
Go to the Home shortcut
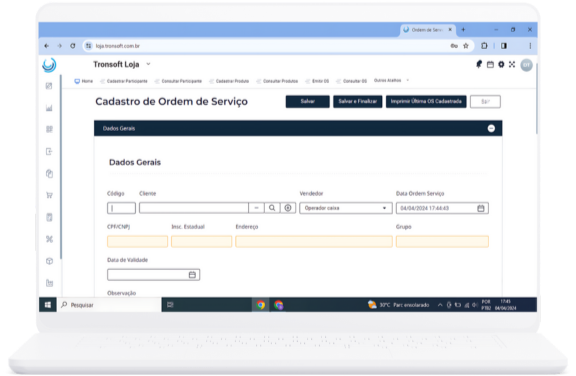(84, 81)
